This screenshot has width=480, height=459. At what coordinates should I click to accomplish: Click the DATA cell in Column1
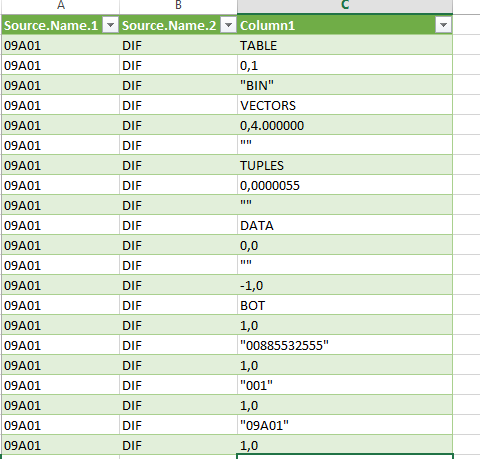click(x=345, y=225)
